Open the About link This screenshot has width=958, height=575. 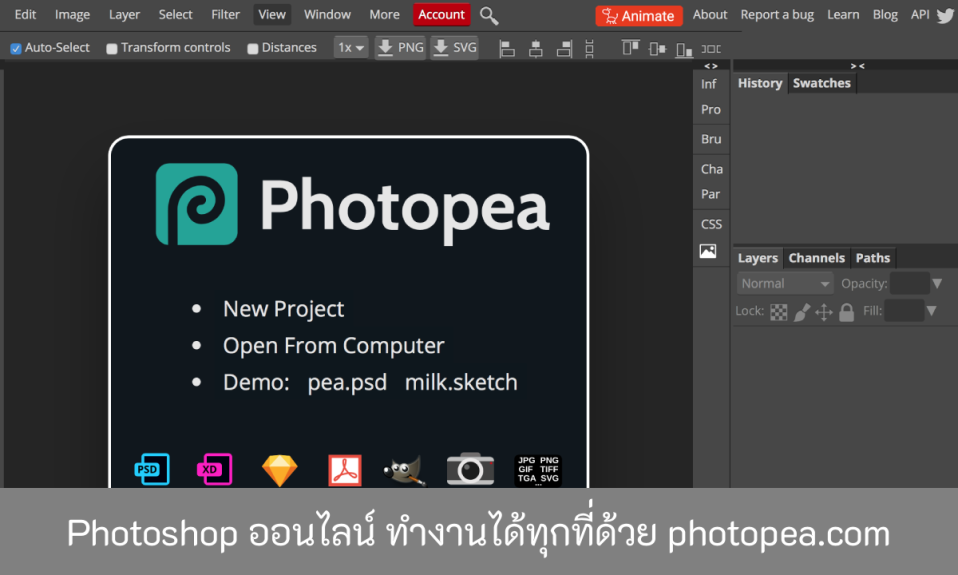710,15
